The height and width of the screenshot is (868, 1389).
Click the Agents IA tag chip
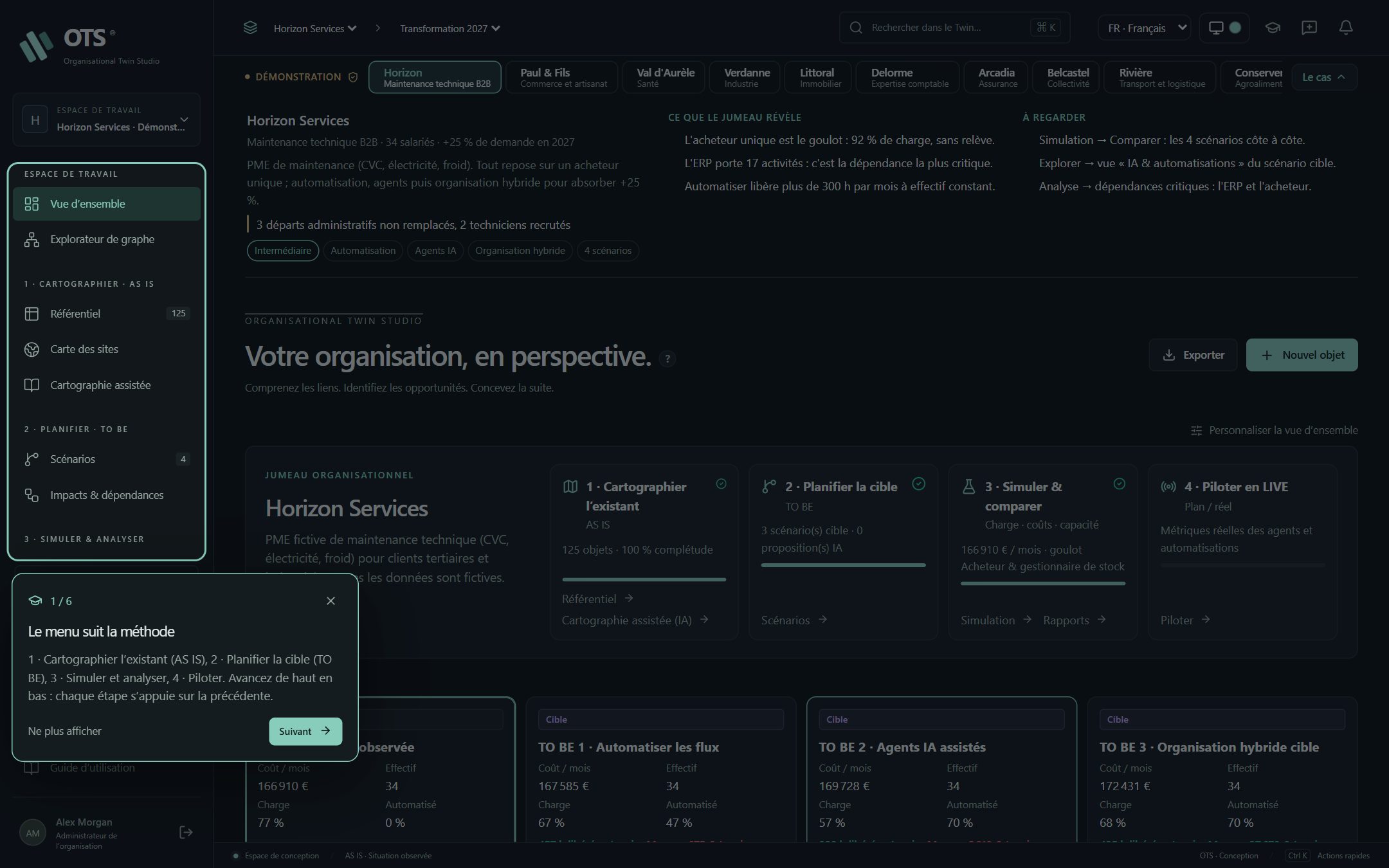click(x=435, y=251)
